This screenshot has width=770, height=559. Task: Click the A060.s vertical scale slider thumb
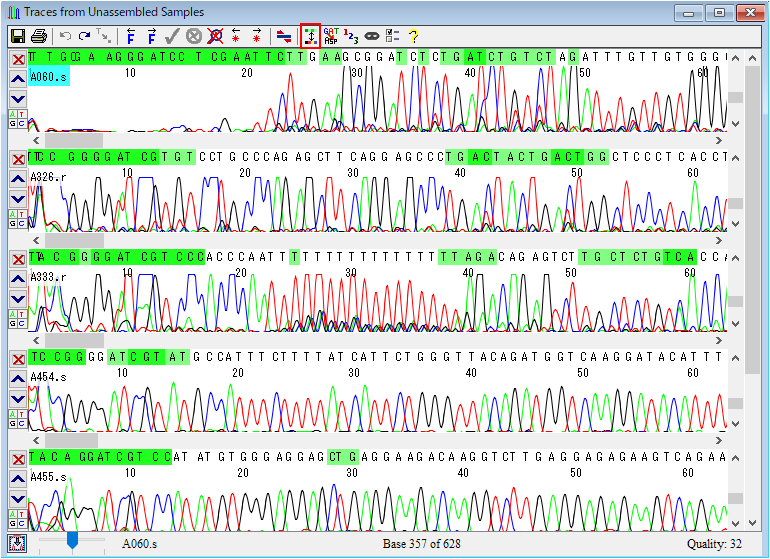(x=735, y=97)
